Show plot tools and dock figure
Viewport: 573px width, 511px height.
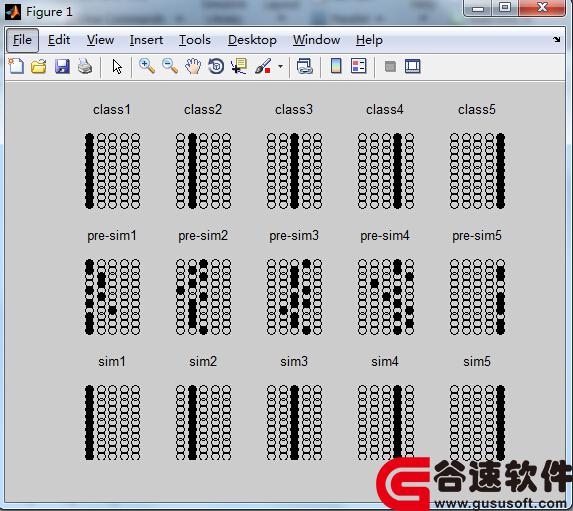tap(413, 67)
